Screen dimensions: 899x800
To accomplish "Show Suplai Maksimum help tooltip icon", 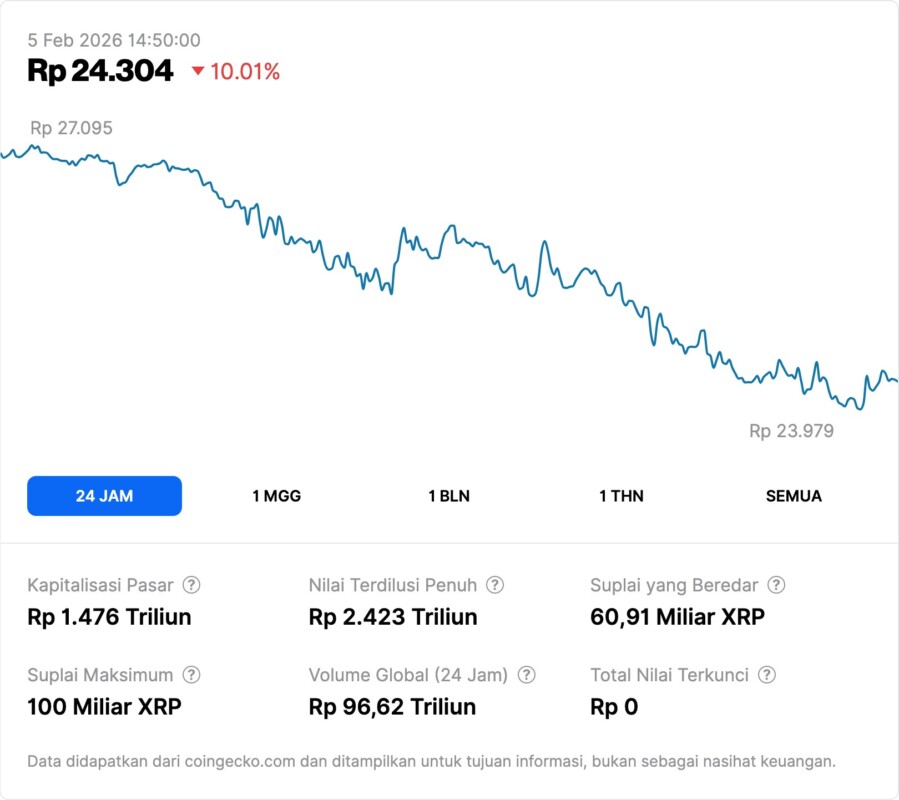I will click(191, 675).
